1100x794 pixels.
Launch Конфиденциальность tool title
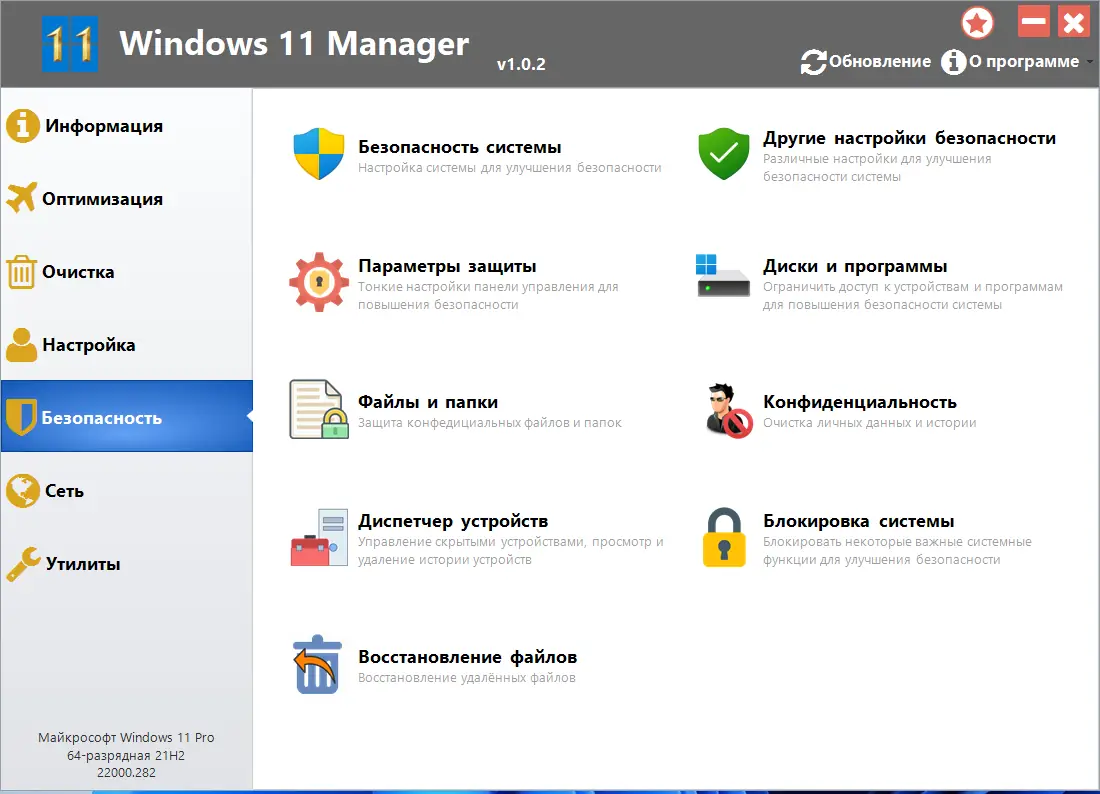[860, 402]
